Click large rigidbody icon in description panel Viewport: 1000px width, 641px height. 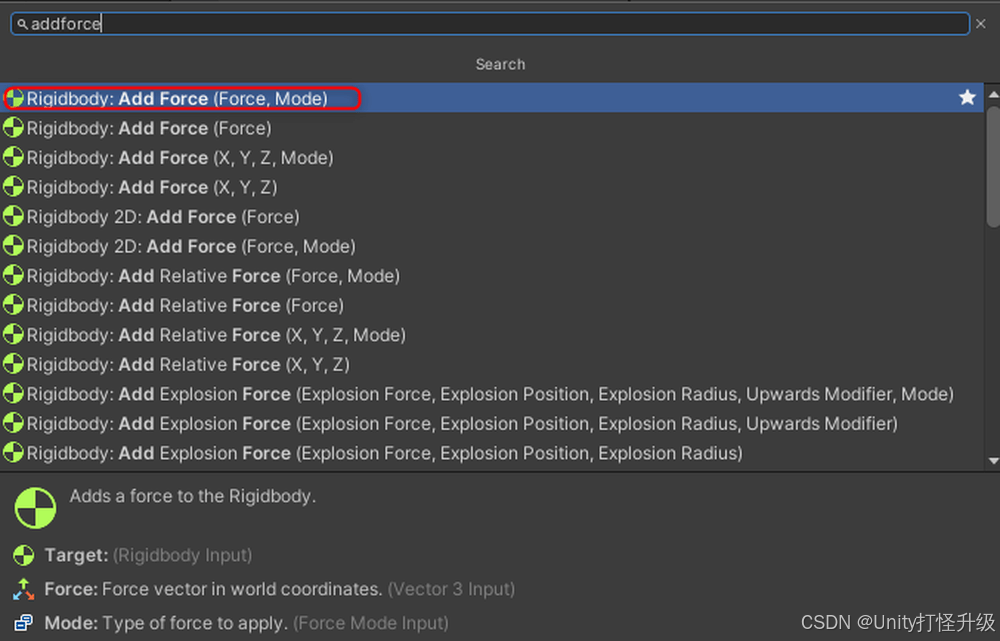coord(35,508)
